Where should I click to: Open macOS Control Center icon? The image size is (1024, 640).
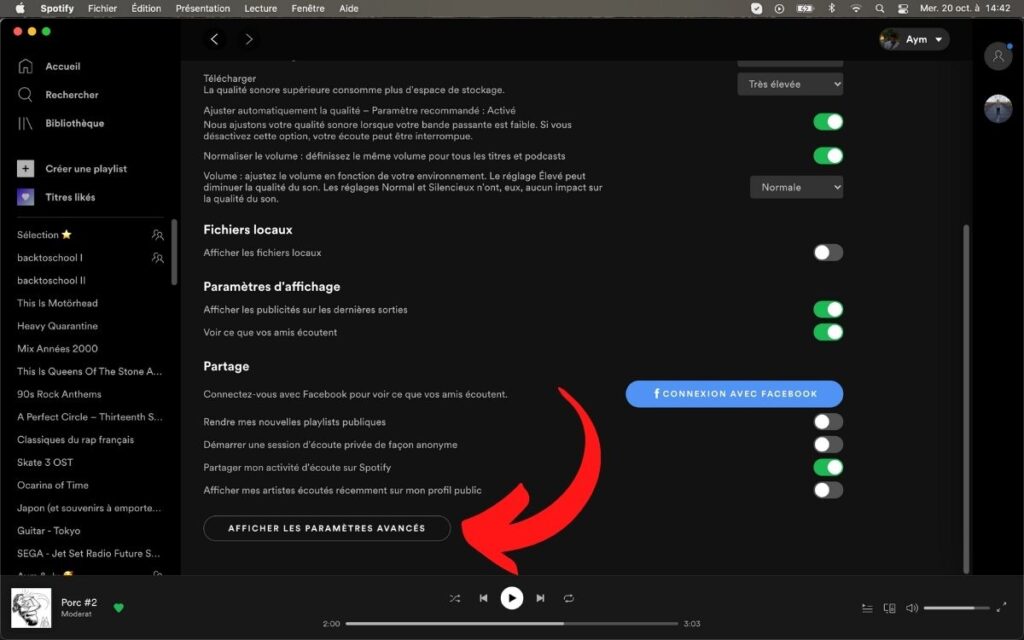pos(903,8)
